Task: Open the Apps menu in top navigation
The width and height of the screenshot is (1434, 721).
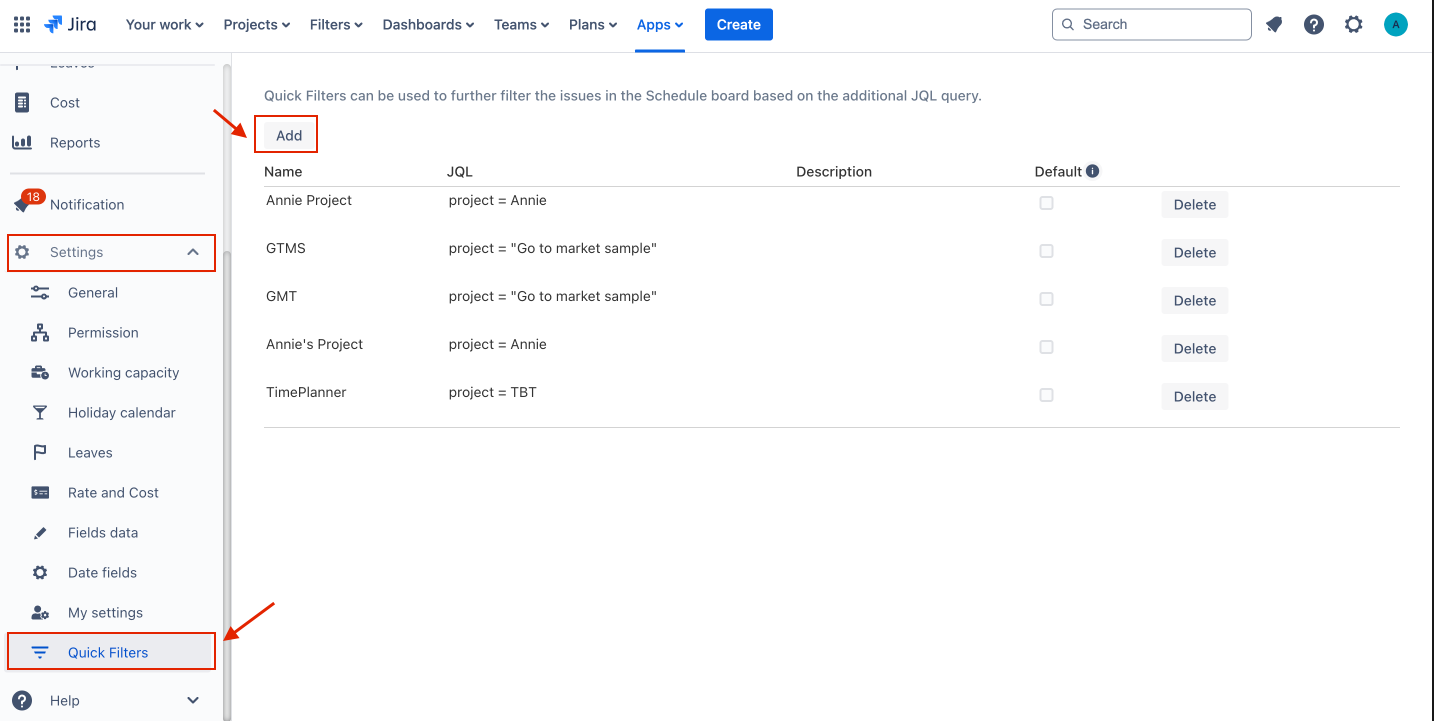Action: tap(660, 25)
